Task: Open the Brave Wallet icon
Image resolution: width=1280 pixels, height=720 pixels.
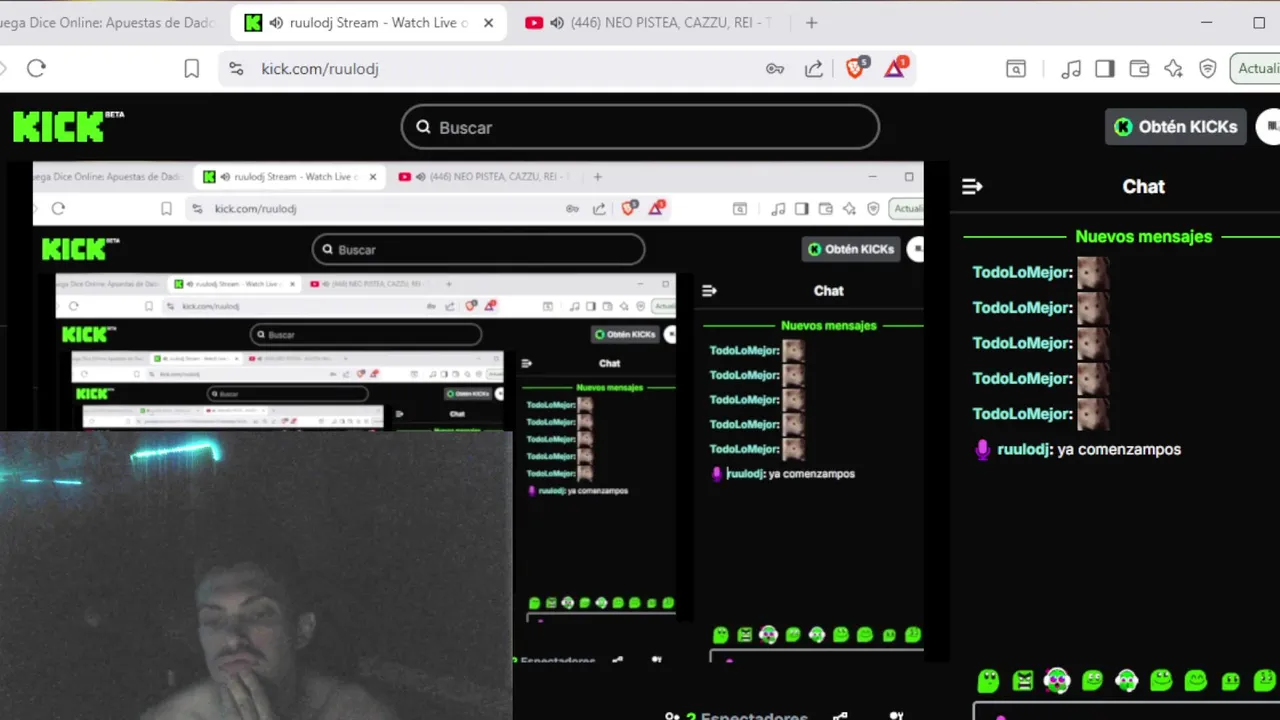Action: pos(1139,68)
